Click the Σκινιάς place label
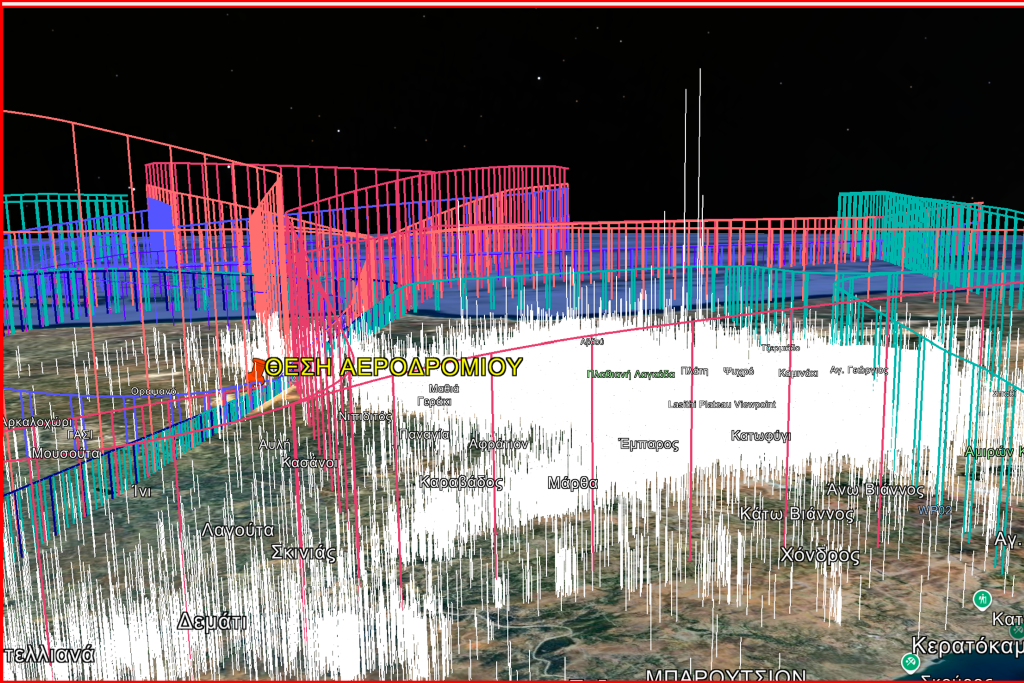This screenshot has width=1024, height=683. tap(304, 553)
